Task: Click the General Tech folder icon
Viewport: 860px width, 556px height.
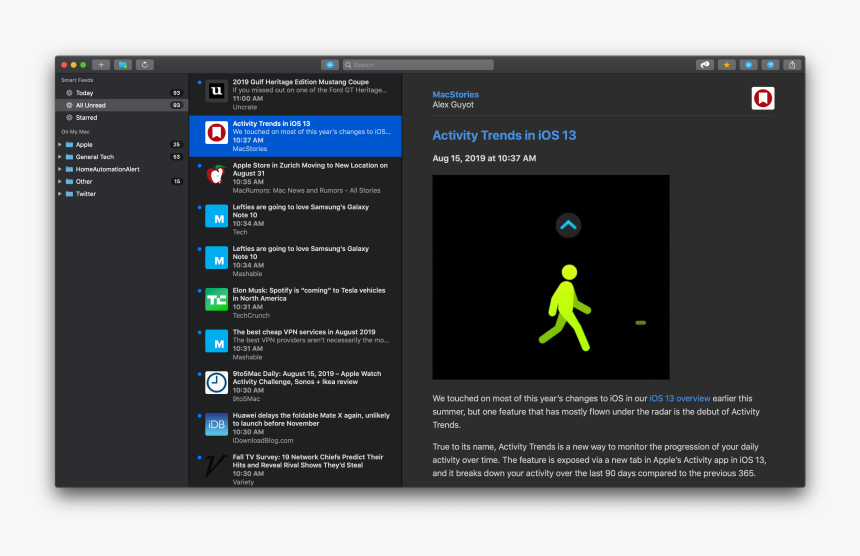Action: (x=70, y=157)
